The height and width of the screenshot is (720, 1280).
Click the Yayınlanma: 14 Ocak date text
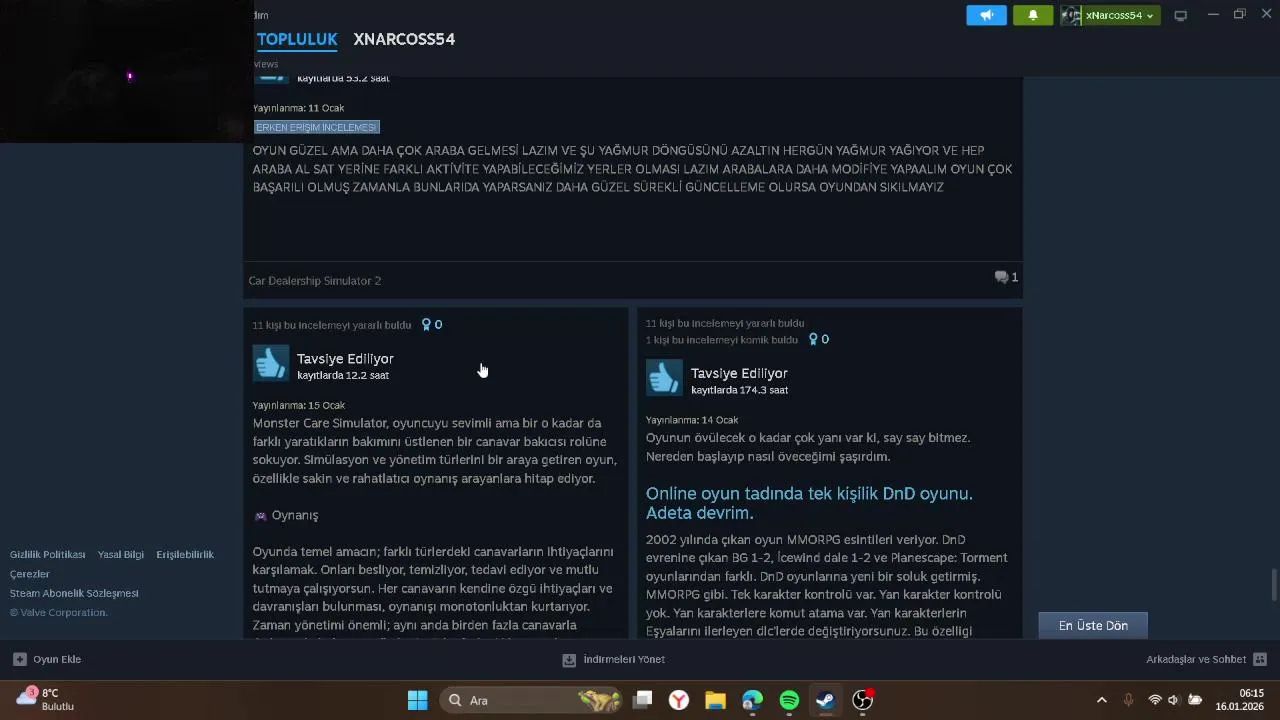tap(692, 420)
